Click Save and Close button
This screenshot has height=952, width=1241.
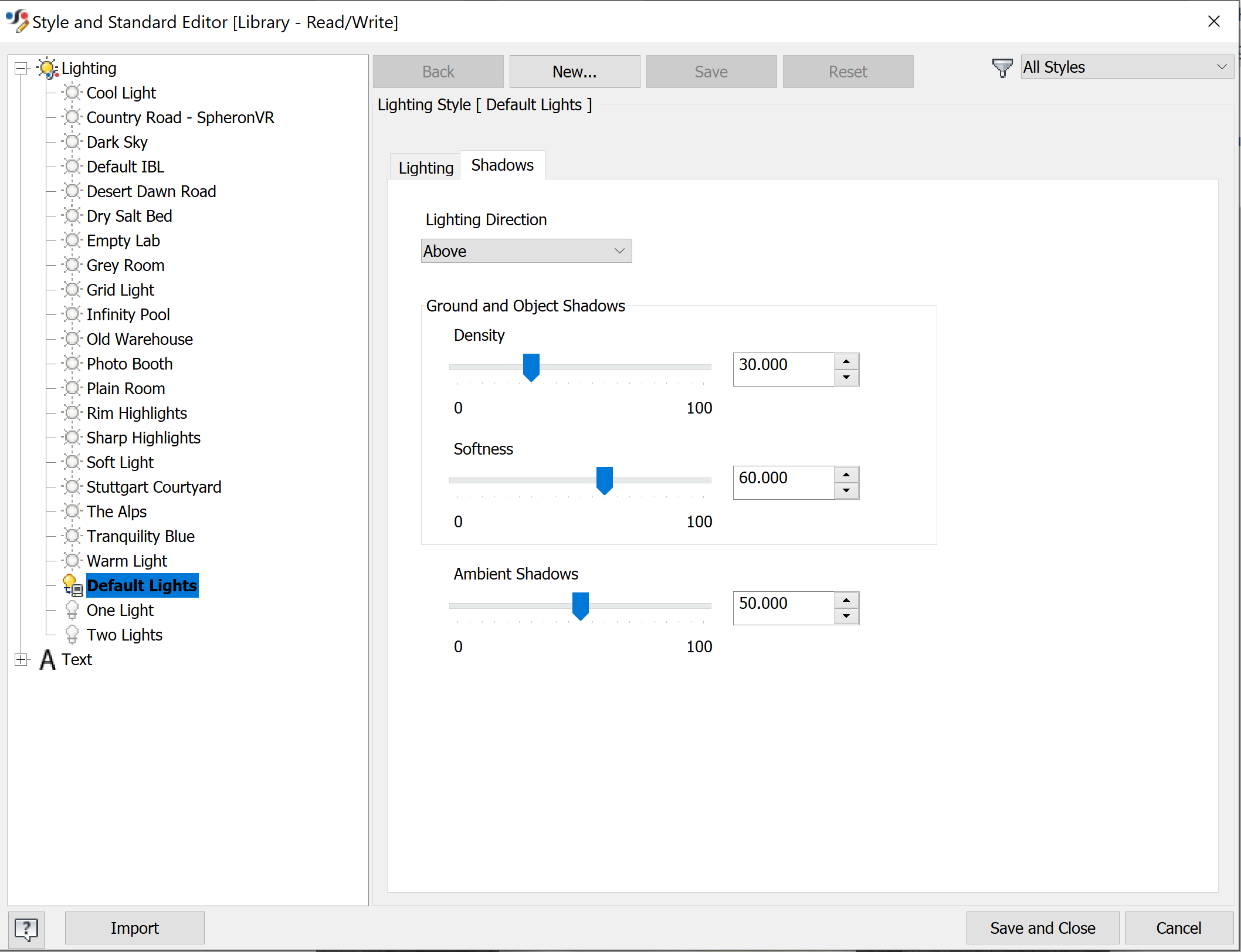tap(1042, 928)
